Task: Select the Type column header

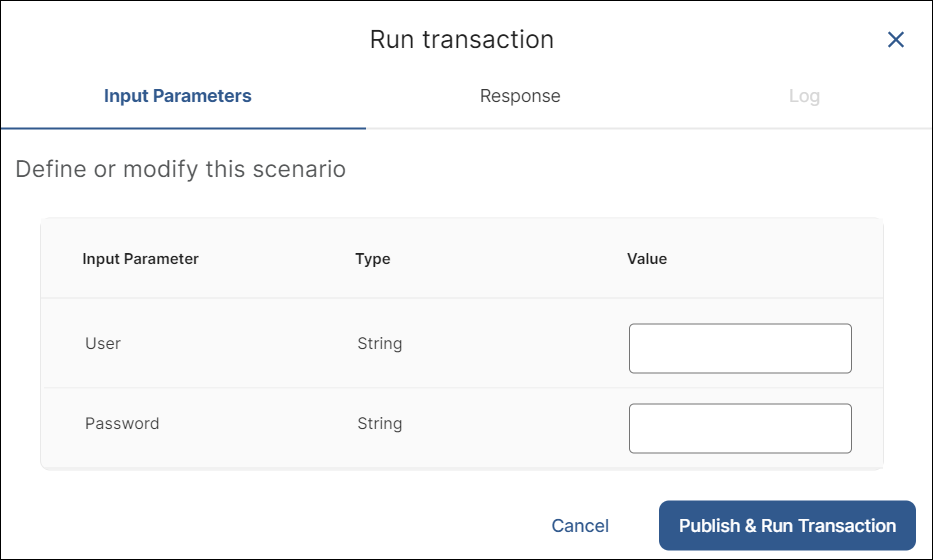Action: [x=373, y=259]
